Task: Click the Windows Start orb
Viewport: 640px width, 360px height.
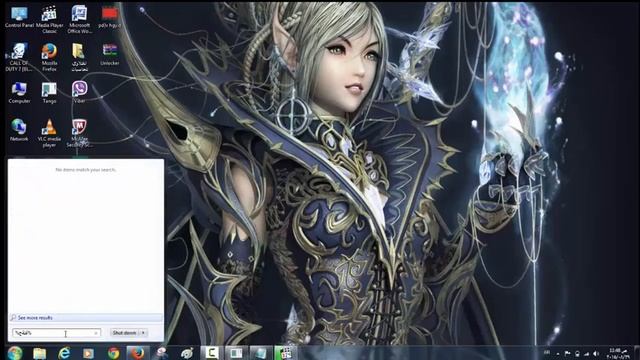Action: (x=15, y=353)
